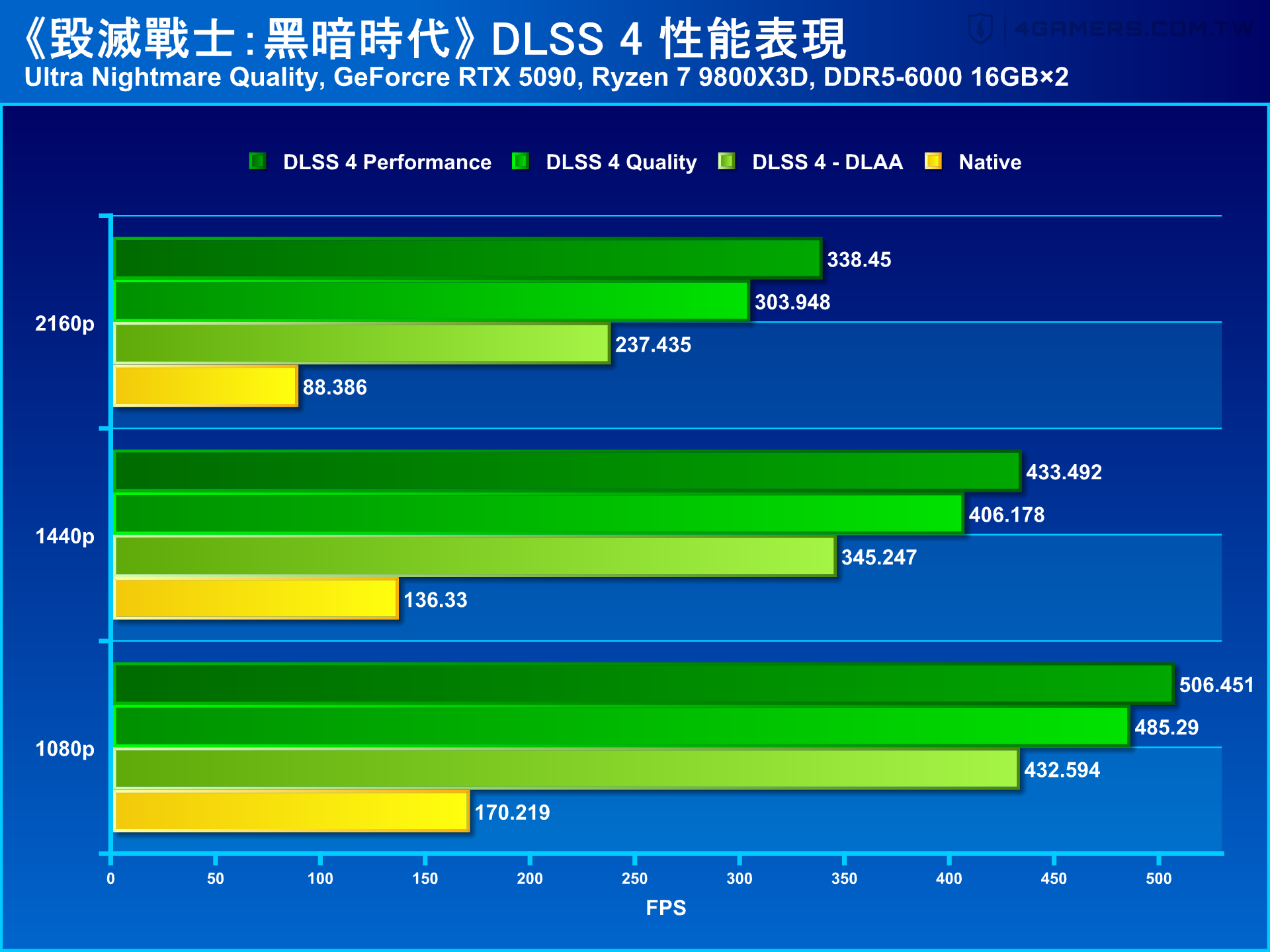Click the 237.435 value label

[x=653, y=344]
